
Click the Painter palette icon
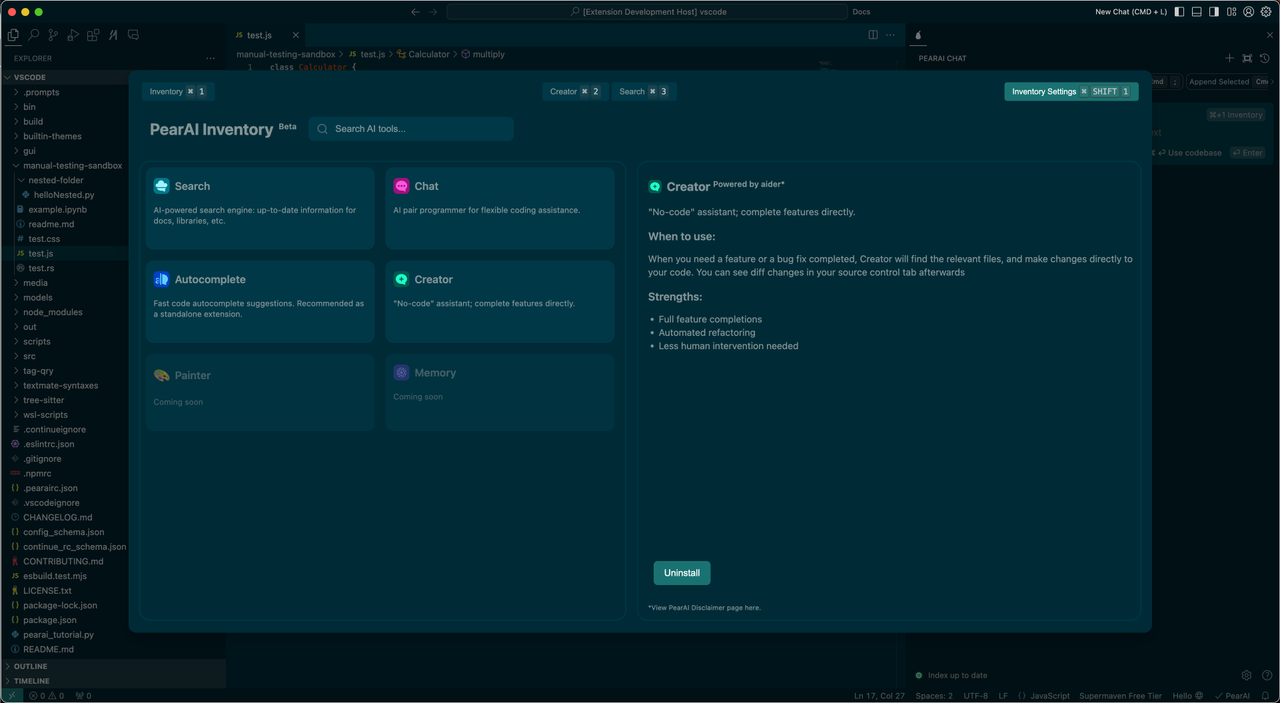click(x=161, y=375)
